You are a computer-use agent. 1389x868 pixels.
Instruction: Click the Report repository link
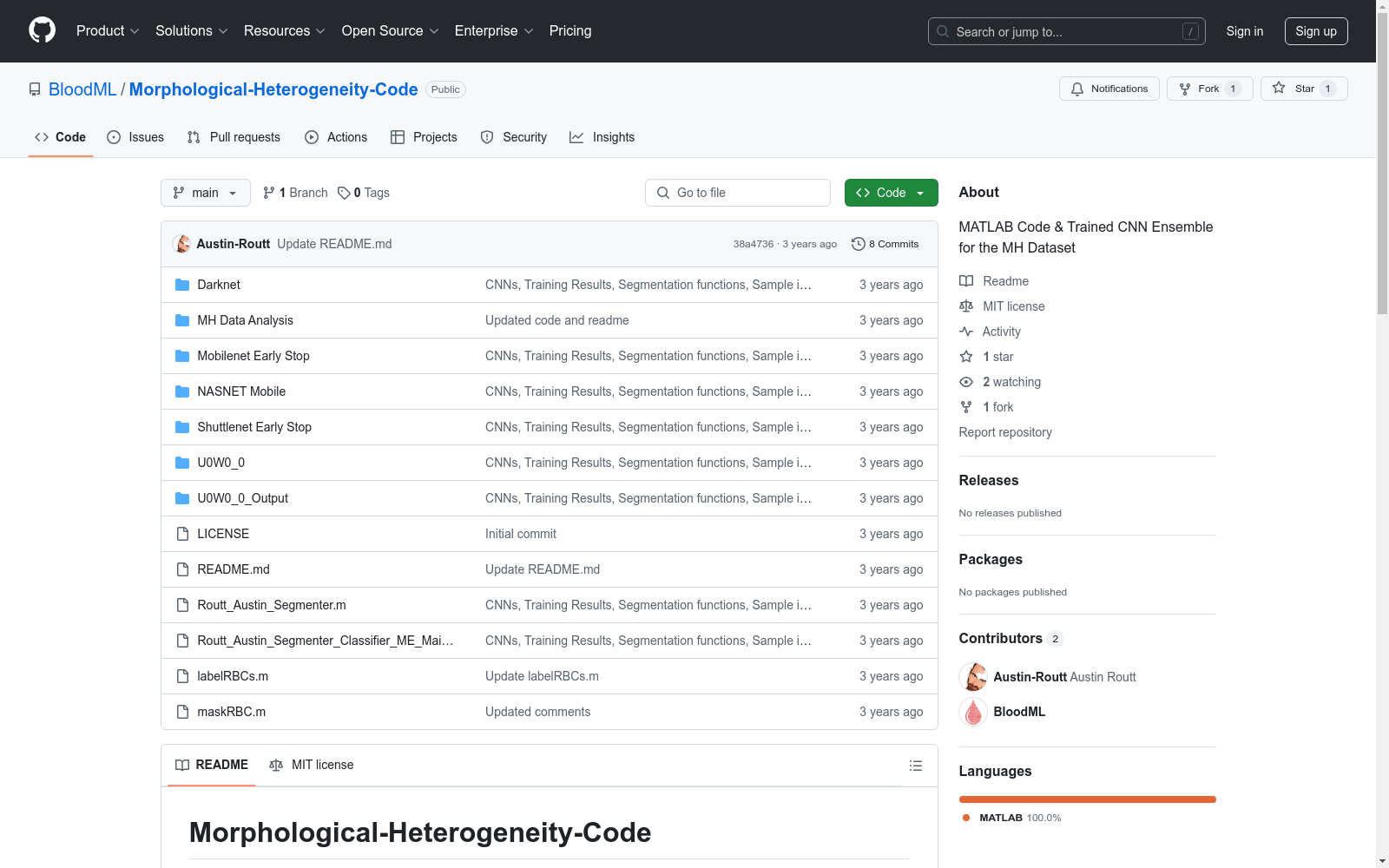pyautogui.click(x=1004, y=432)
